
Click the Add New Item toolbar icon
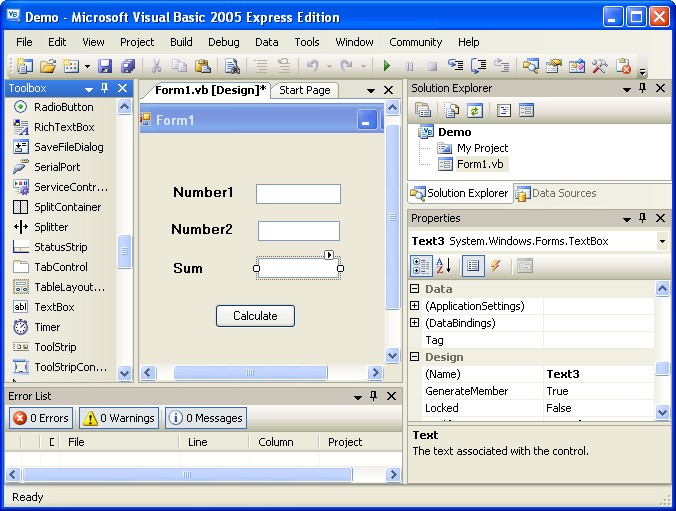point(71,66)
